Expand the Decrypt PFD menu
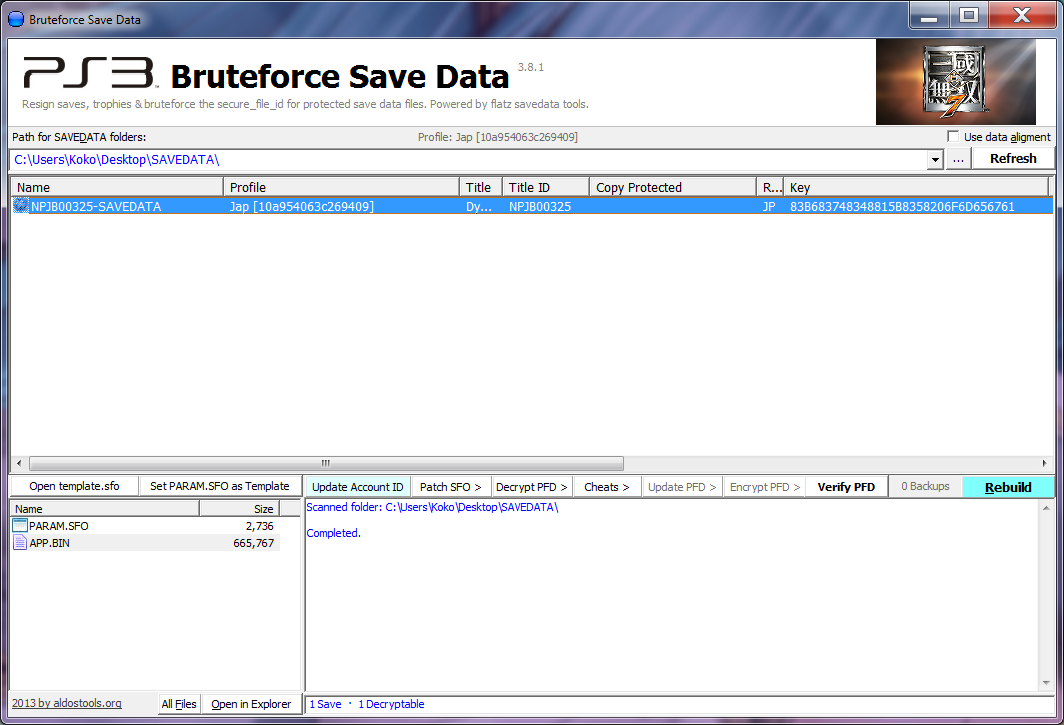1064x725 pixels. click(x=531, y=487)
